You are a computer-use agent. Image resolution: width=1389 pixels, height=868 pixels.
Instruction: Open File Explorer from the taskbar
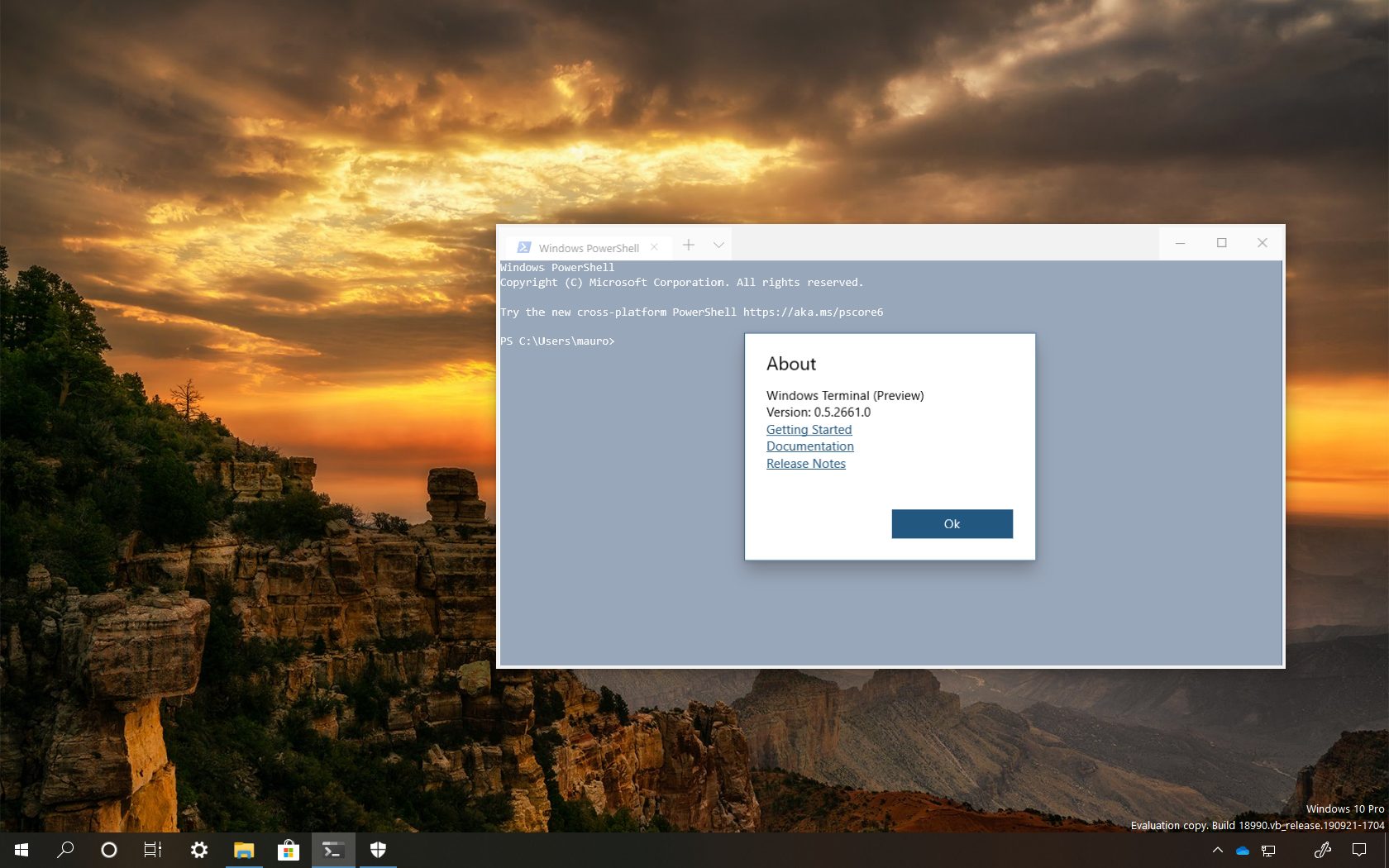pos(244,850)
